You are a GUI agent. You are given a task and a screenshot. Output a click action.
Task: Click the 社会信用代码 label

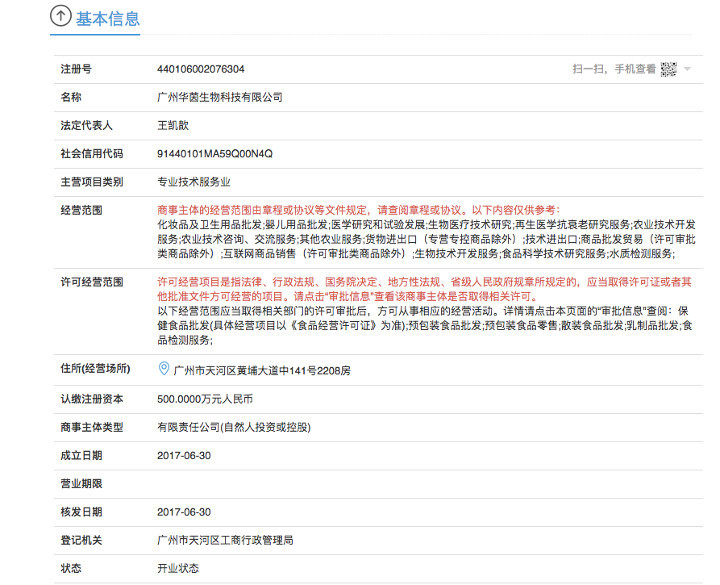coord(92,154)
